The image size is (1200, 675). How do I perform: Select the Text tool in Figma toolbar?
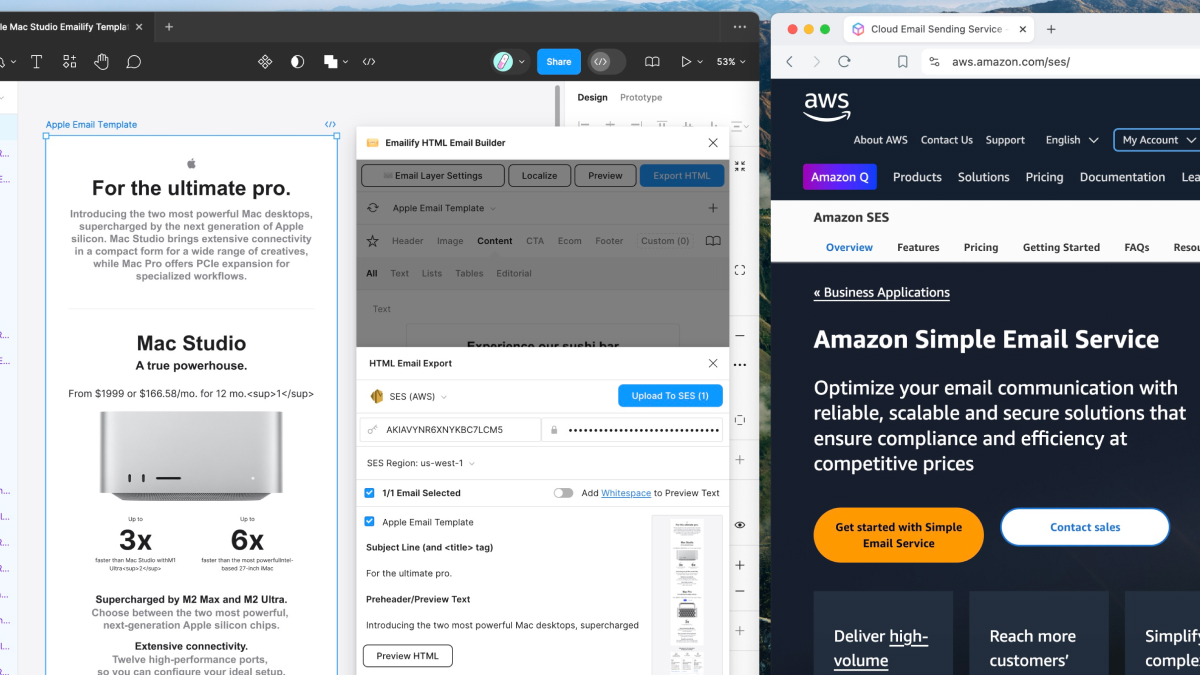(36, 62)
